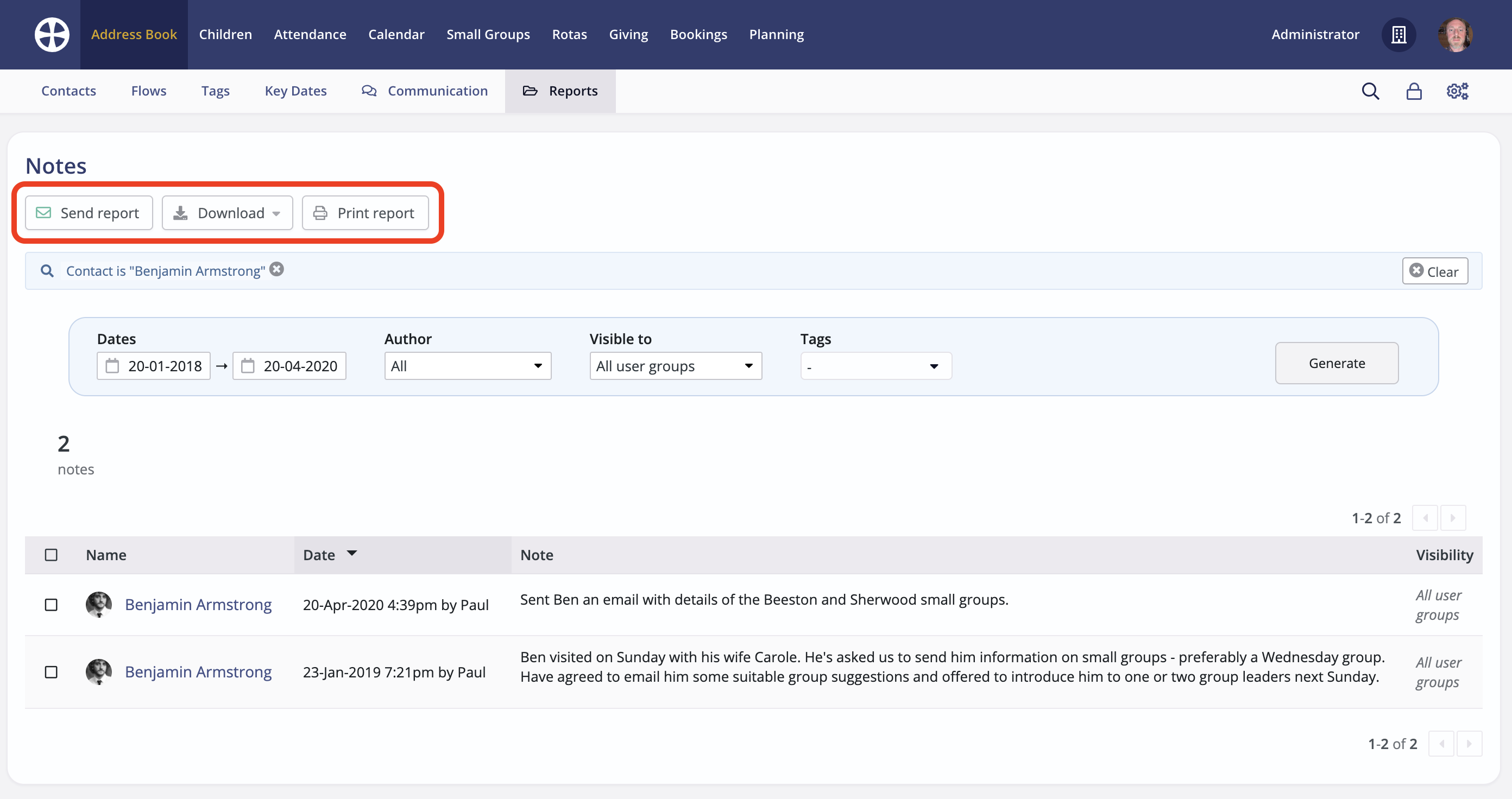Click the Generate button
1512x799 pixels.
(x=1337, y=363)
